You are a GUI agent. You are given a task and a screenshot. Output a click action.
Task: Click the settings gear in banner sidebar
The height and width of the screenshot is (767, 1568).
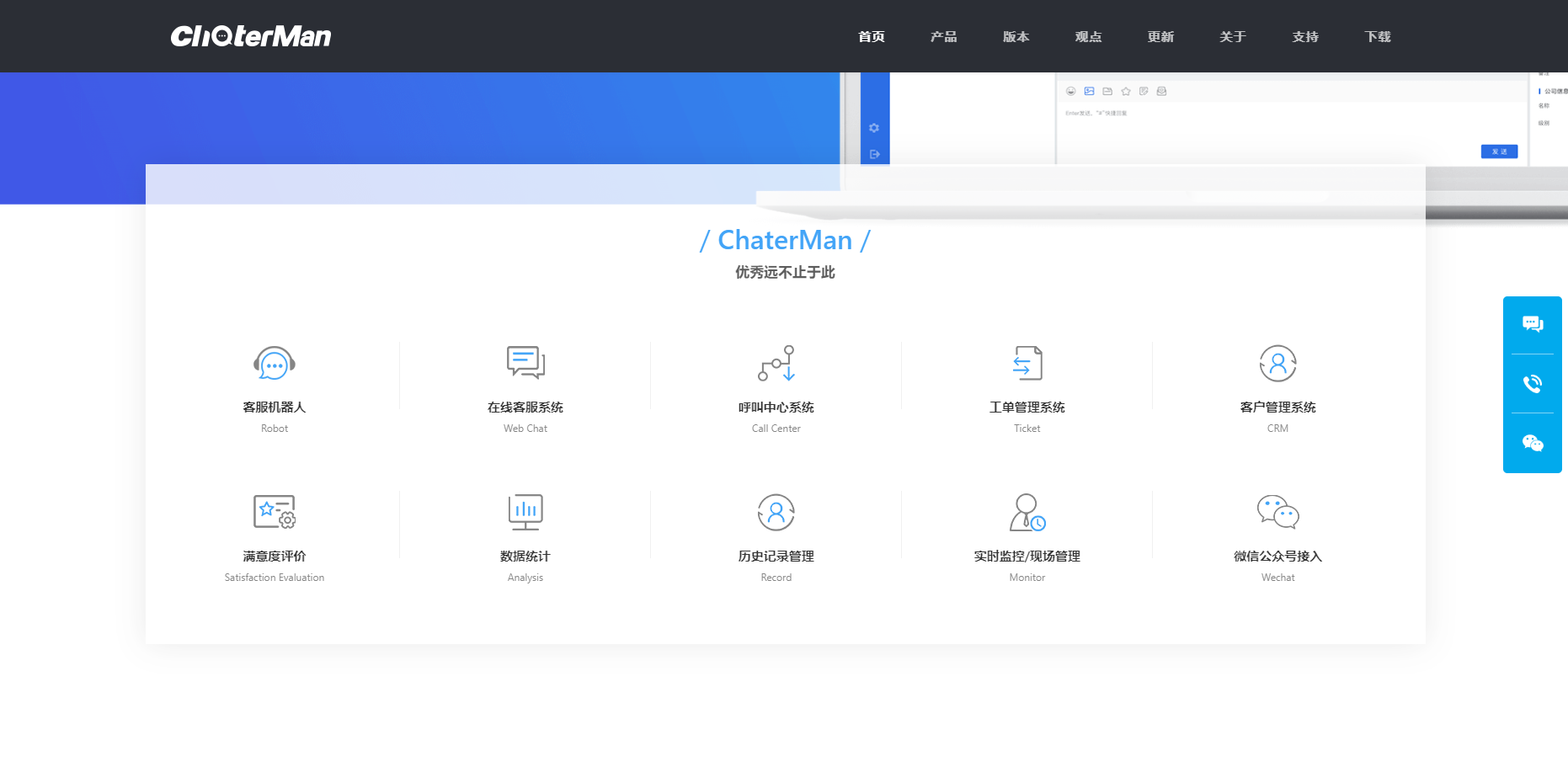click(874, 128)
